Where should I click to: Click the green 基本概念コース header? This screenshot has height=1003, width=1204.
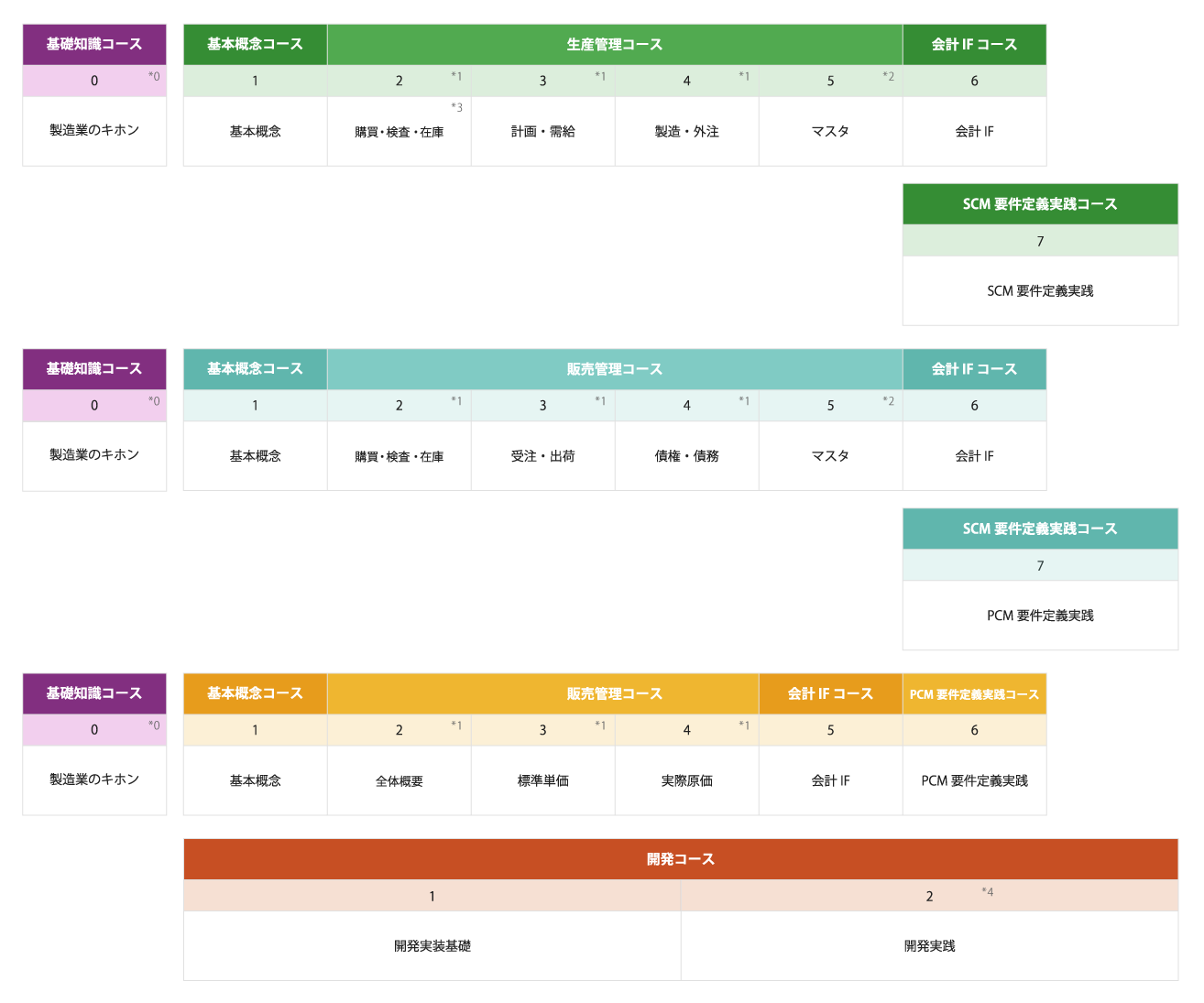pyautogui.click(x=255, y=45)
